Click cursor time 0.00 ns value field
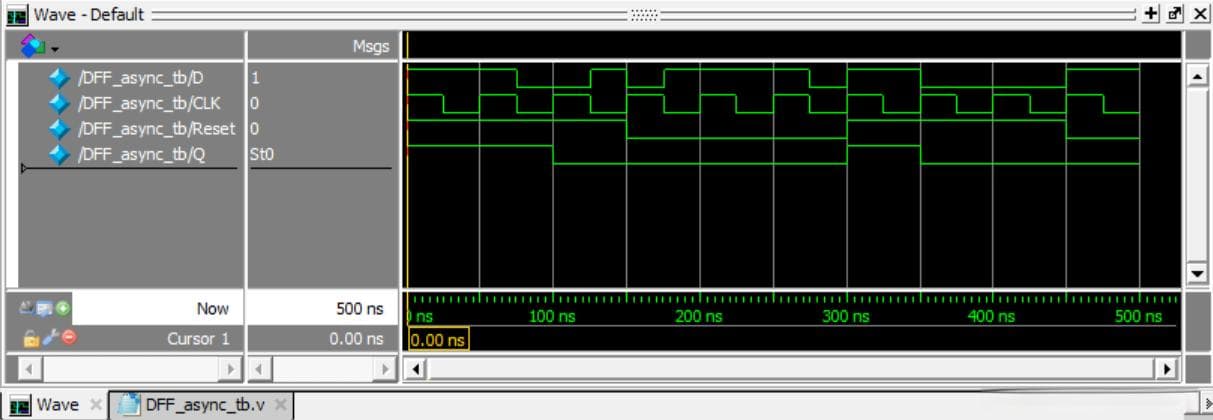Screen dimensions: 1213x420 click(x=356, y=339)
